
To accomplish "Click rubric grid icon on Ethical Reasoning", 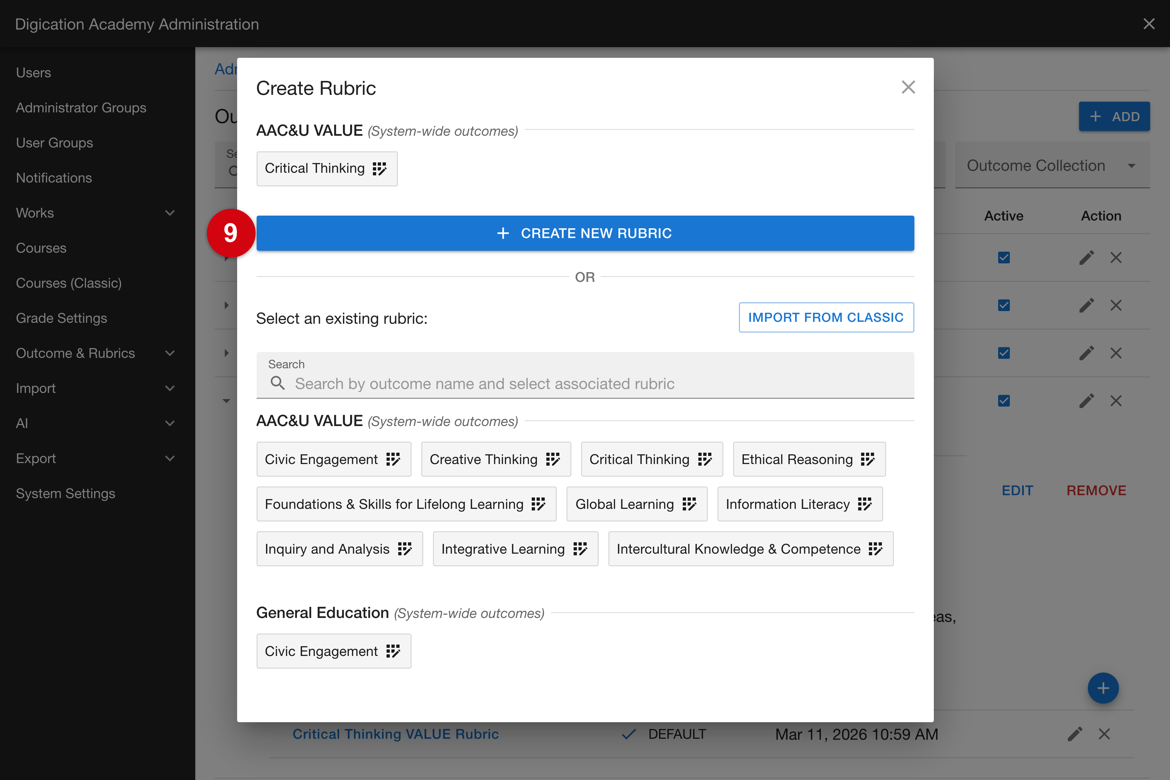I will [868, 459].
